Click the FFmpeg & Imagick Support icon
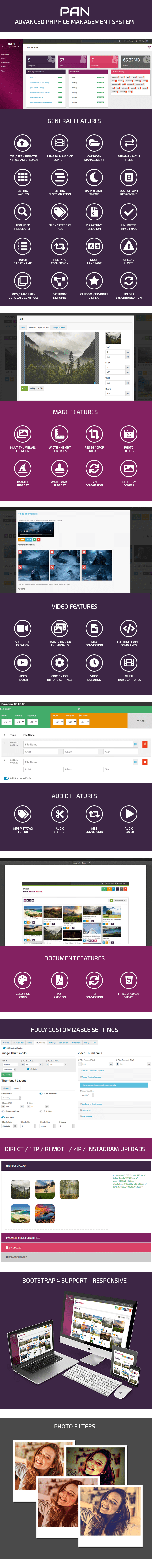Screen dimensions: 152x1568 [x=59, y=143]
